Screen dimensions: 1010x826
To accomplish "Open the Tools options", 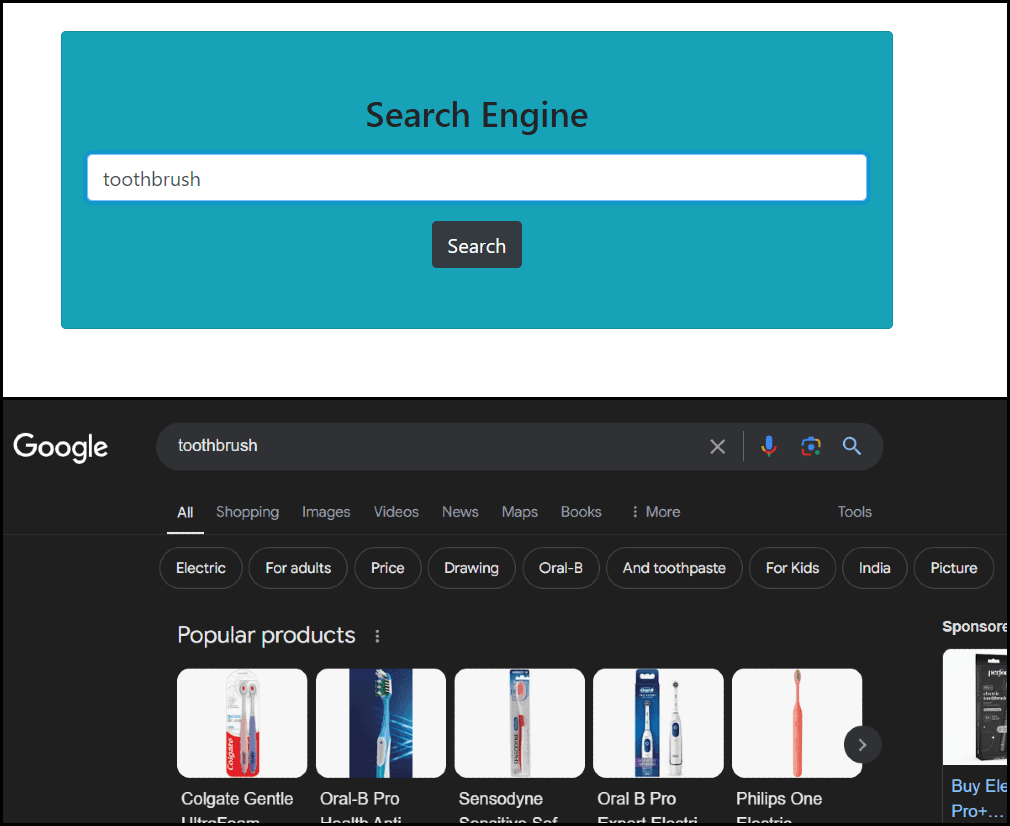I will point(855,512).
